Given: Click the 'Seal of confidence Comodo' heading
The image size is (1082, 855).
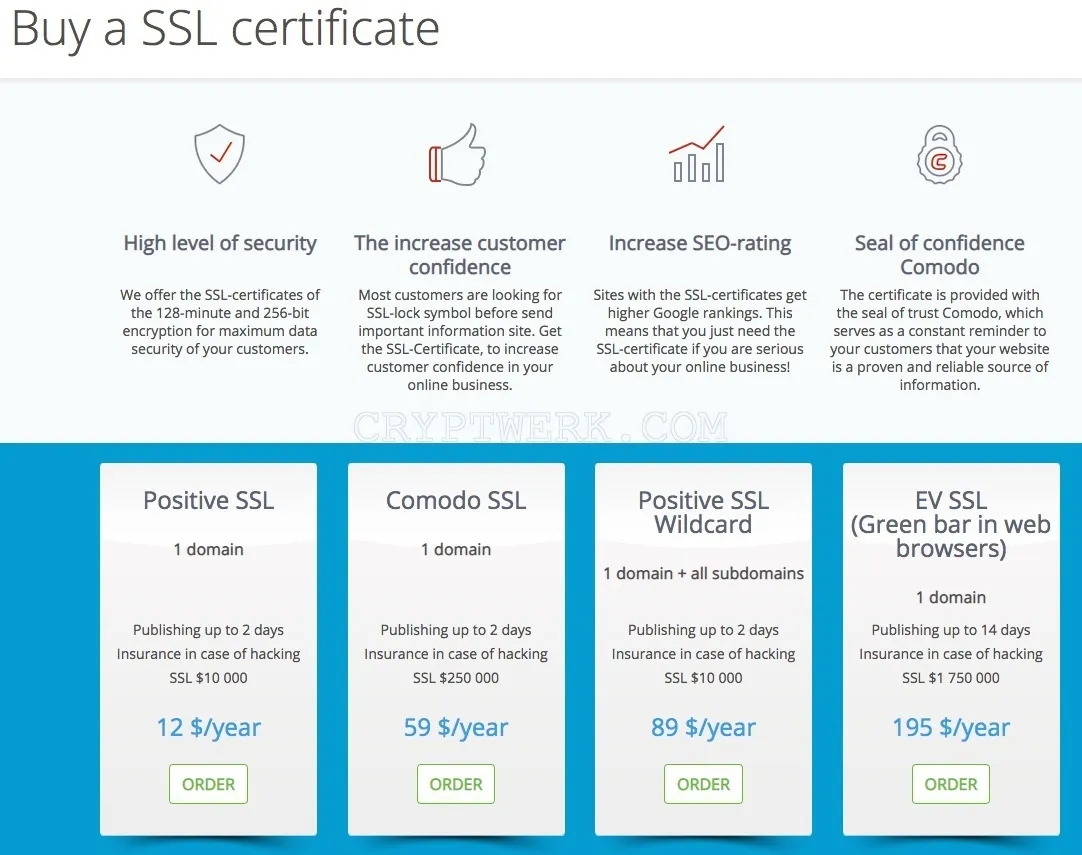Looking at the screenshot, I should (939, 255).
